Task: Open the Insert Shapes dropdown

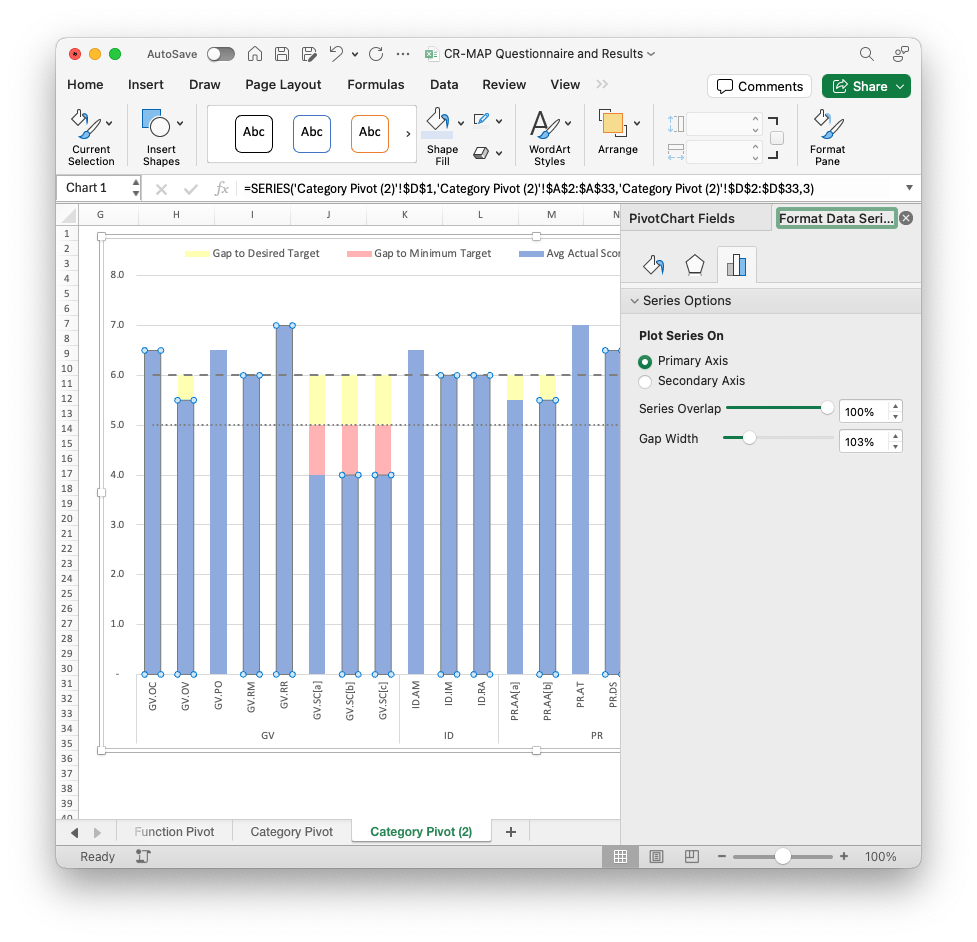Action: coord(180,123)
